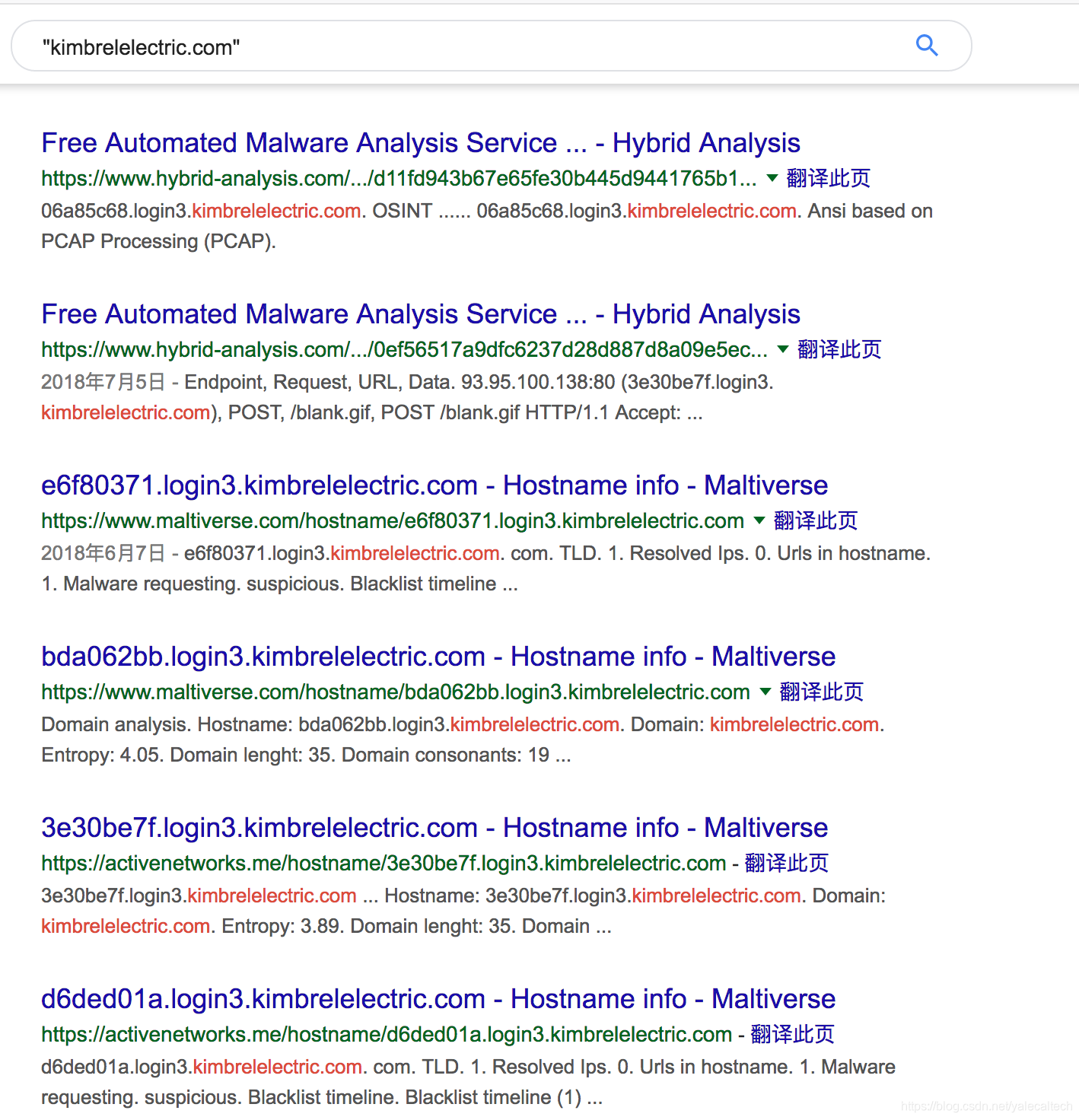
Task: Open second Hybrid Analysis result title (0ef56517)
Action: pyautogui.click(x=421, y=314)
